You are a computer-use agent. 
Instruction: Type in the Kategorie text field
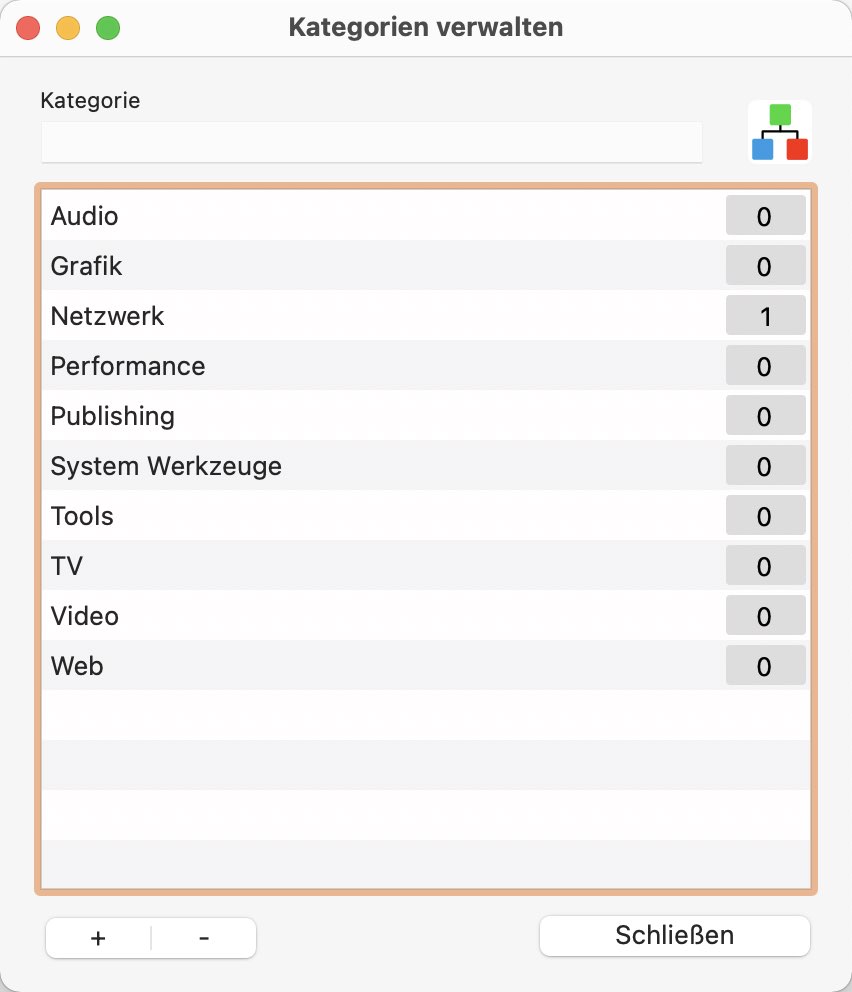coord(371,142)
